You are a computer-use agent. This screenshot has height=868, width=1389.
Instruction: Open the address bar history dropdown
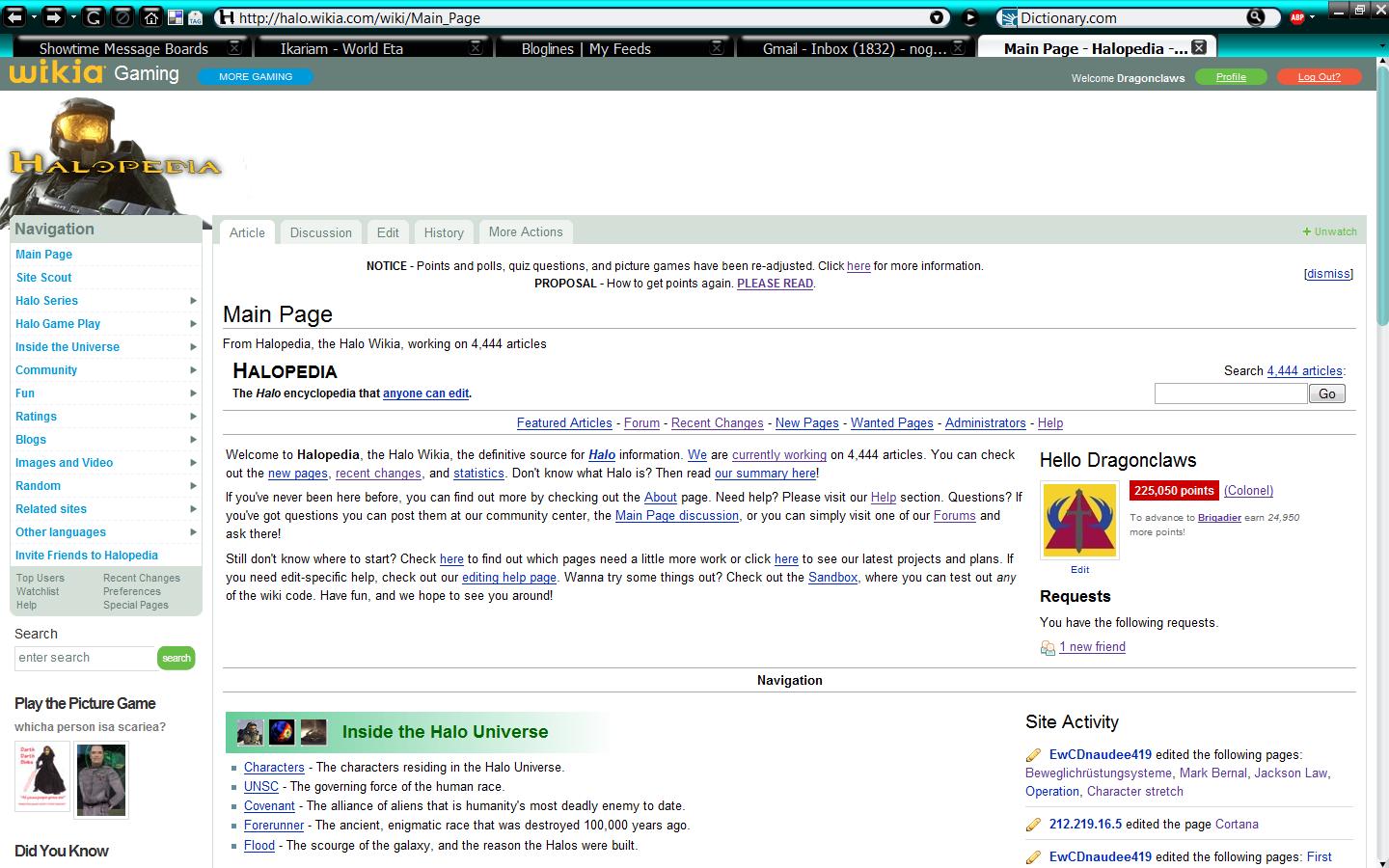(936, 17)
